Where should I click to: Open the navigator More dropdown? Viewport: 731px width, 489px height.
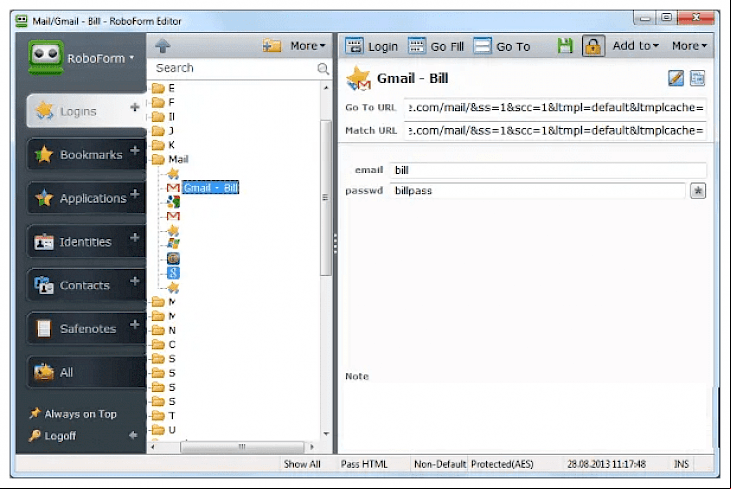click(x=307, y=46)
